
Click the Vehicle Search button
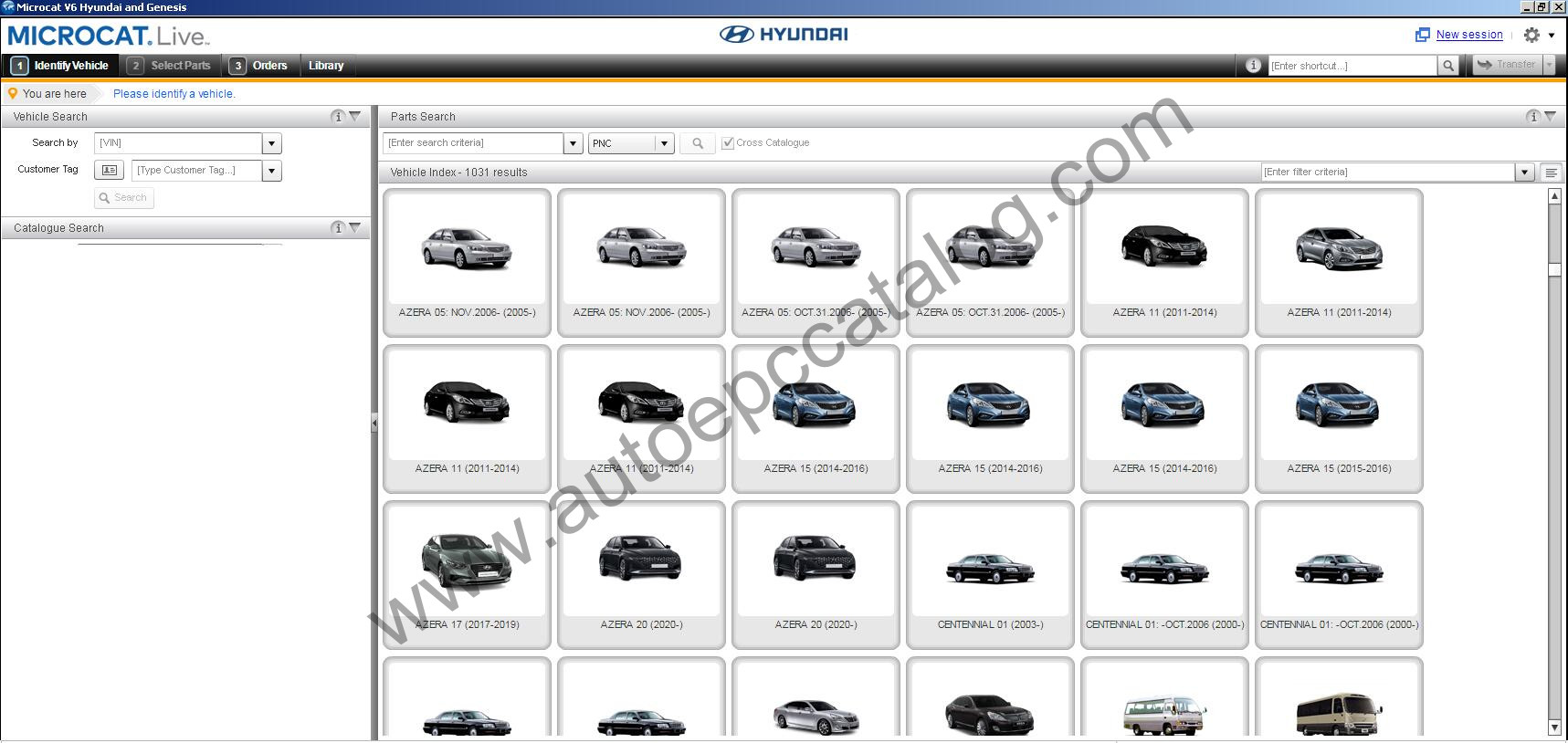pos(123,198)
